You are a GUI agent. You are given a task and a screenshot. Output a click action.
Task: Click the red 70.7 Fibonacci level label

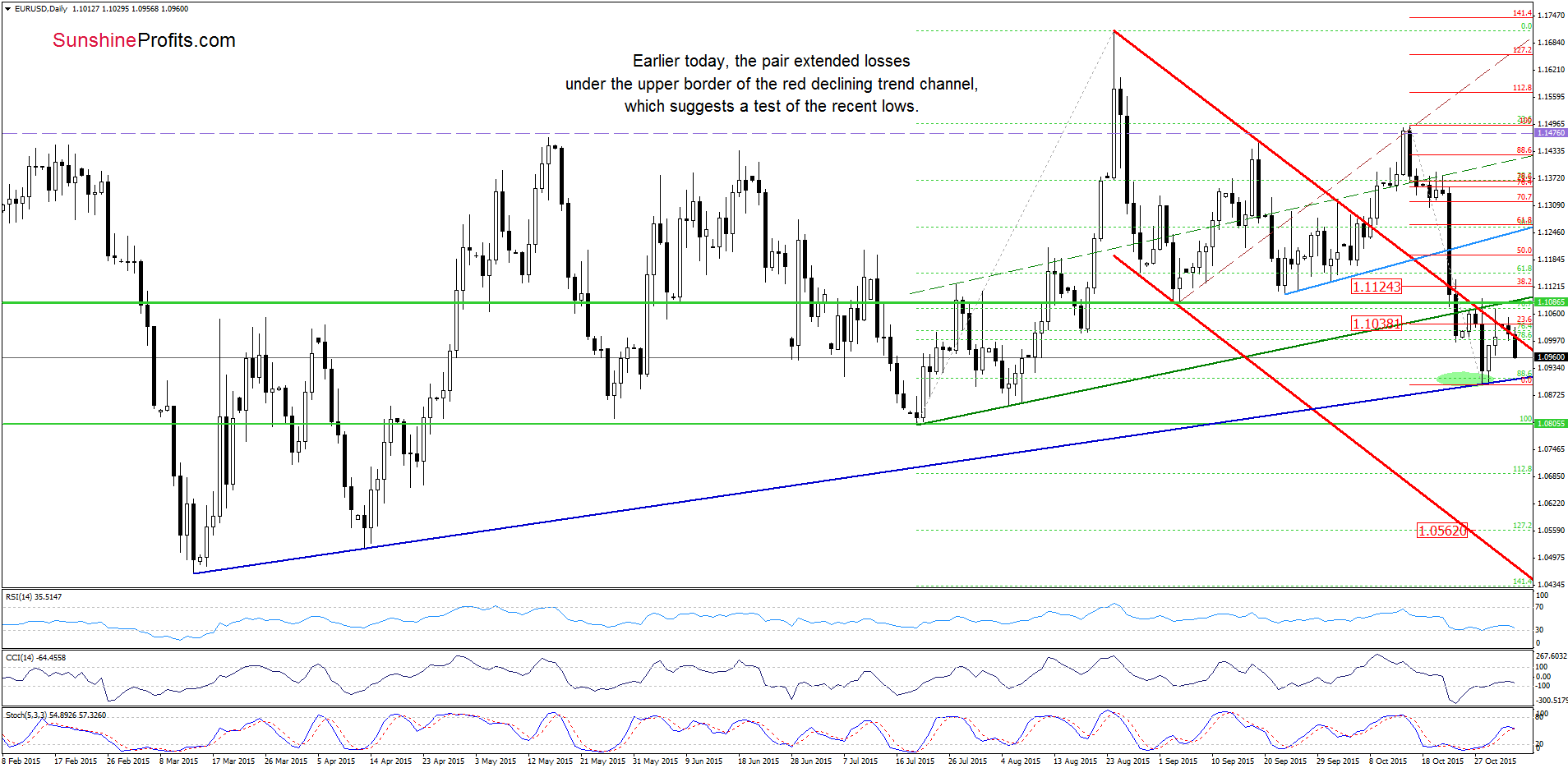pyautogui.click(x=1524, y=197)
